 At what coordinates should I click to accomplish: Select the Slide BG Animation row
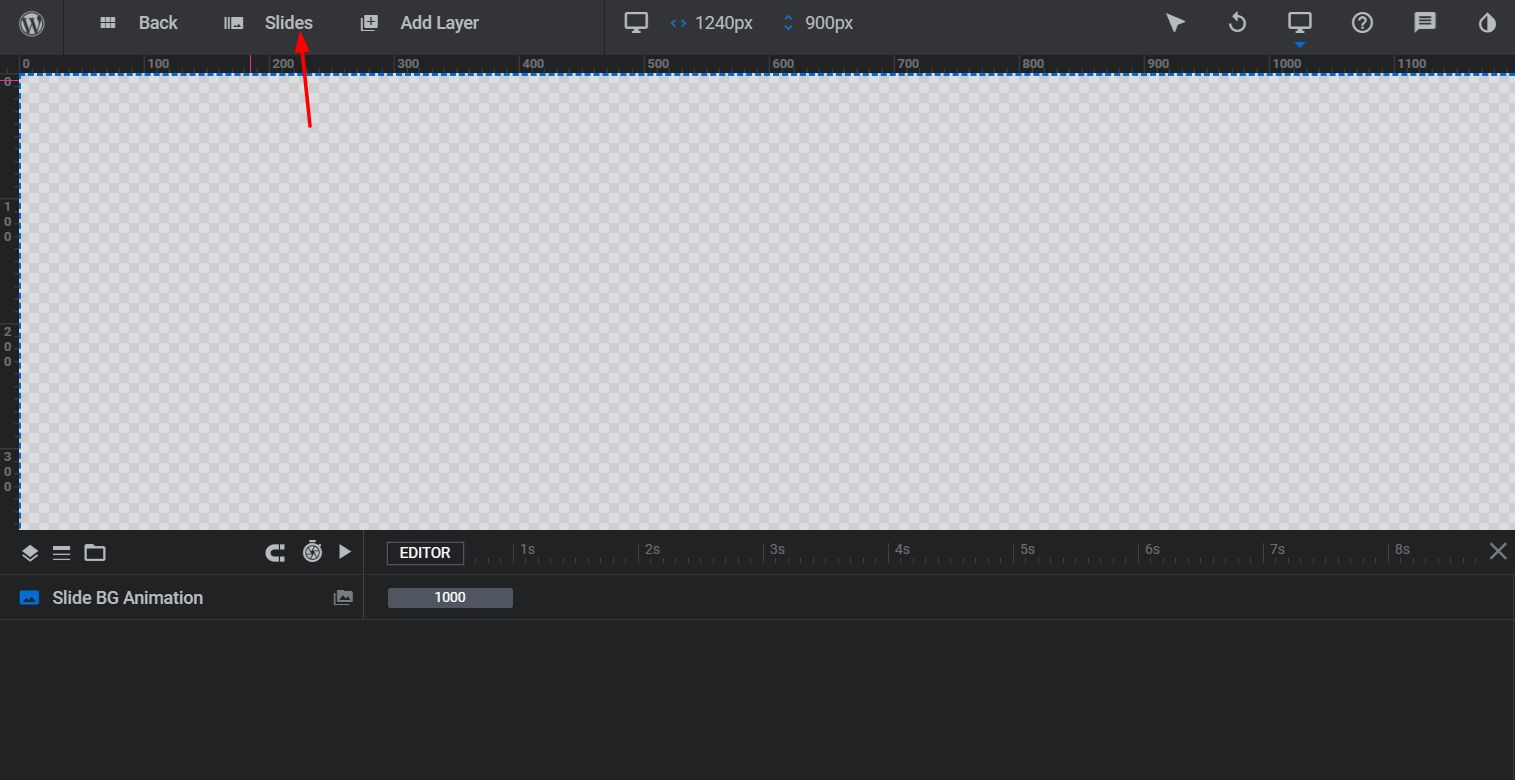click(x=181, y=597)
